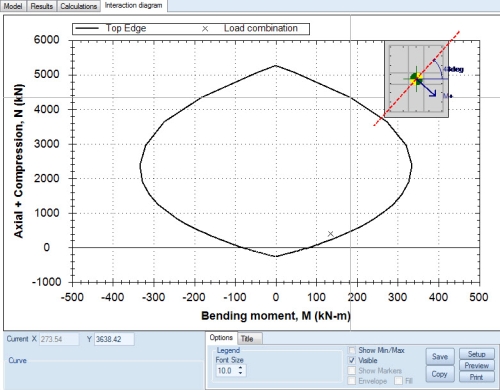This screenshot has height=390, width=500.
Task: Click the Current Y value field
Action: (114, 339)
